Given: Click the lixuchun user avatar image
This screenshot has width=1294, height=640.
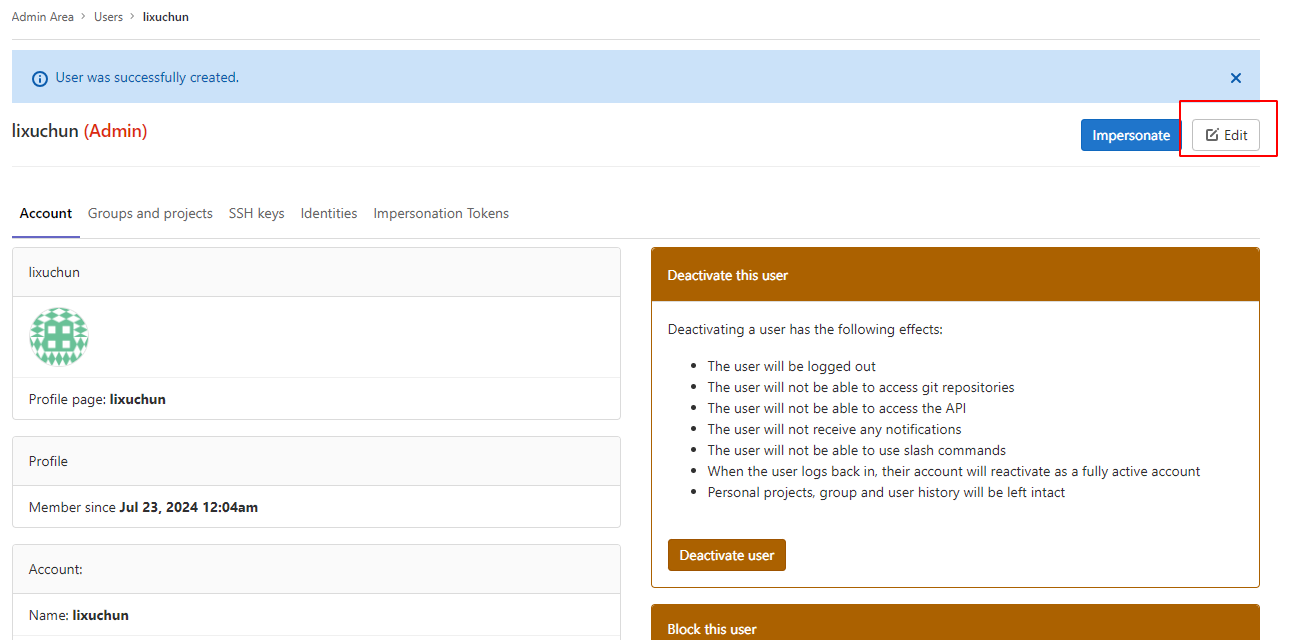Looking at the screenshot, I should click(59, 337).
